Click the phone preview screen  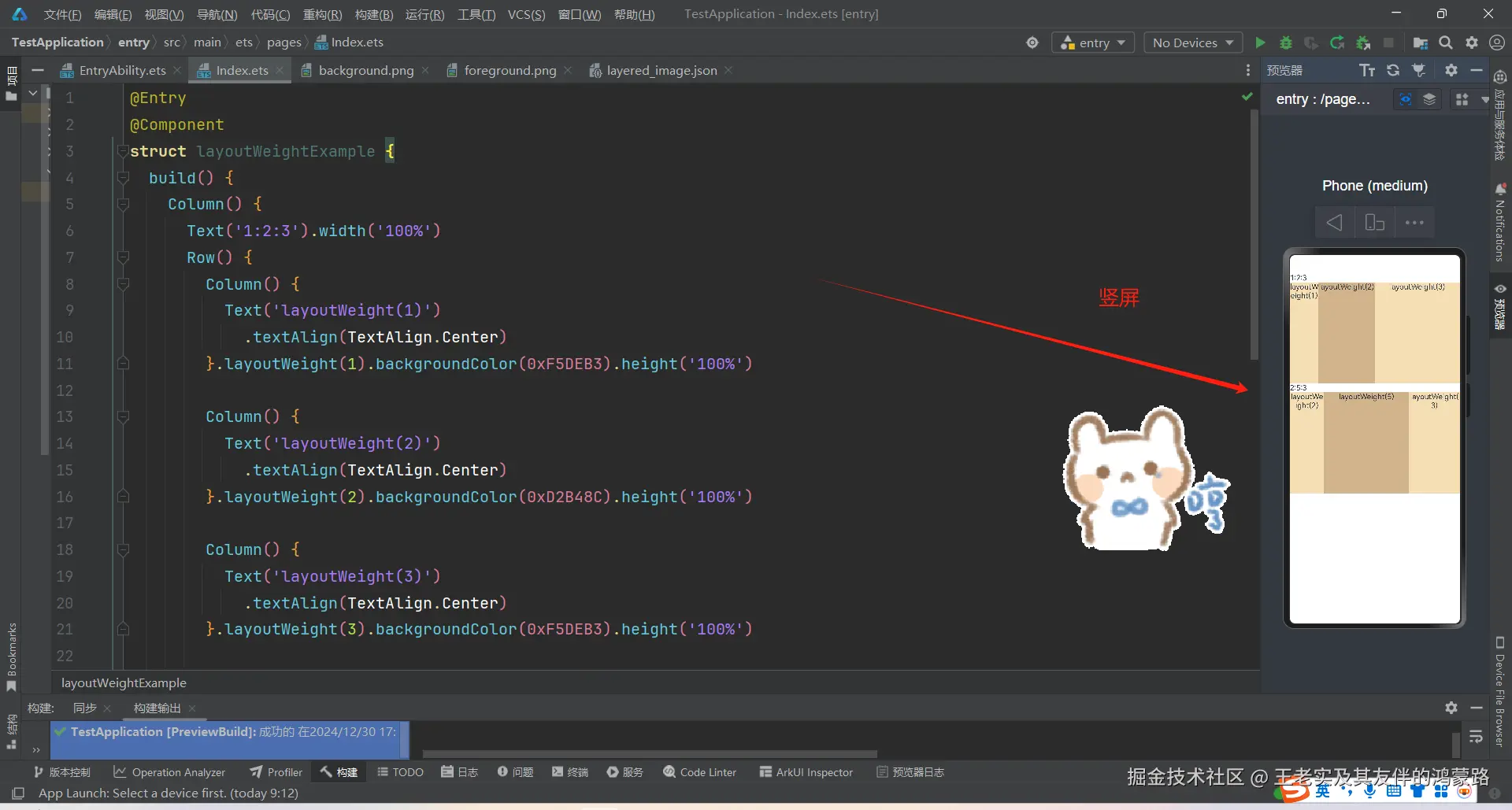(1375, 438)
